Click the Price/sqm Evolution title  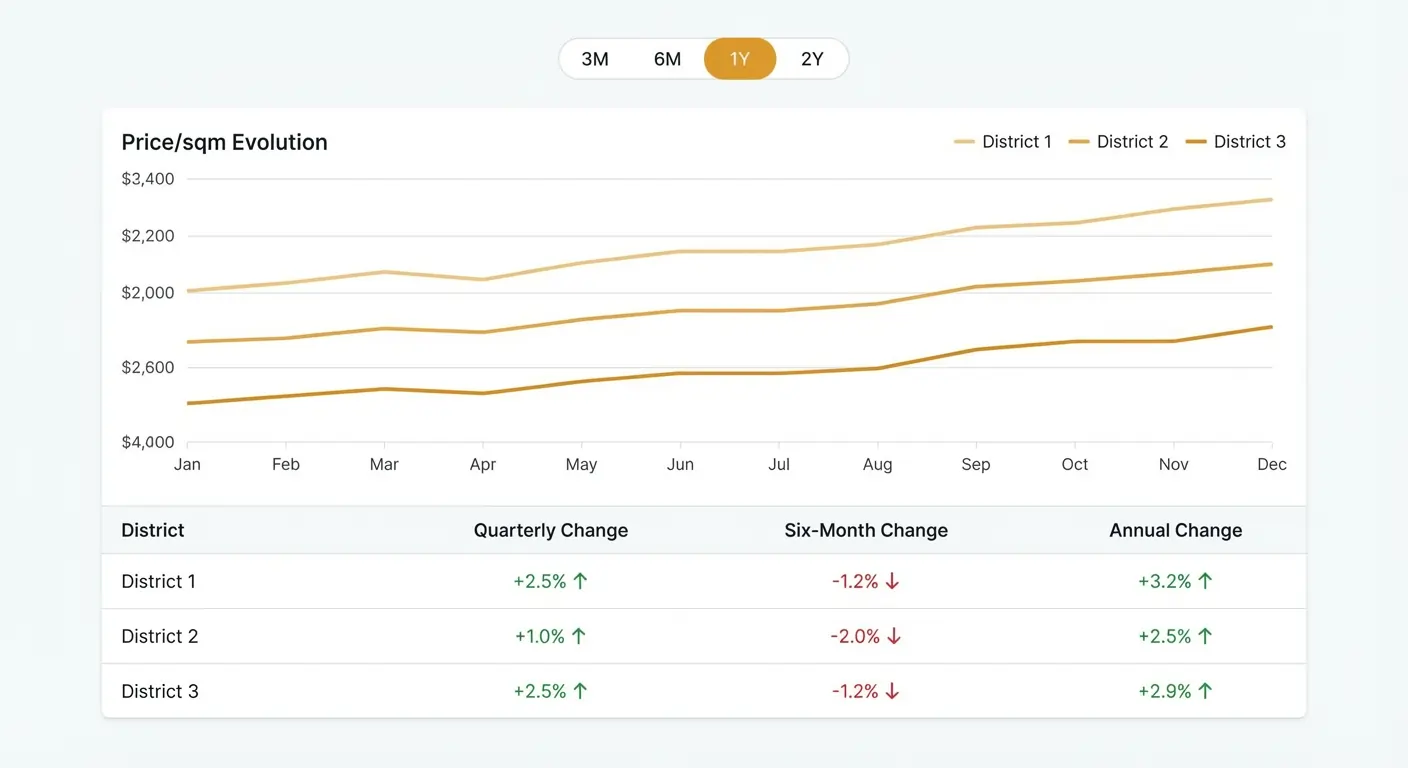[224, 142]
